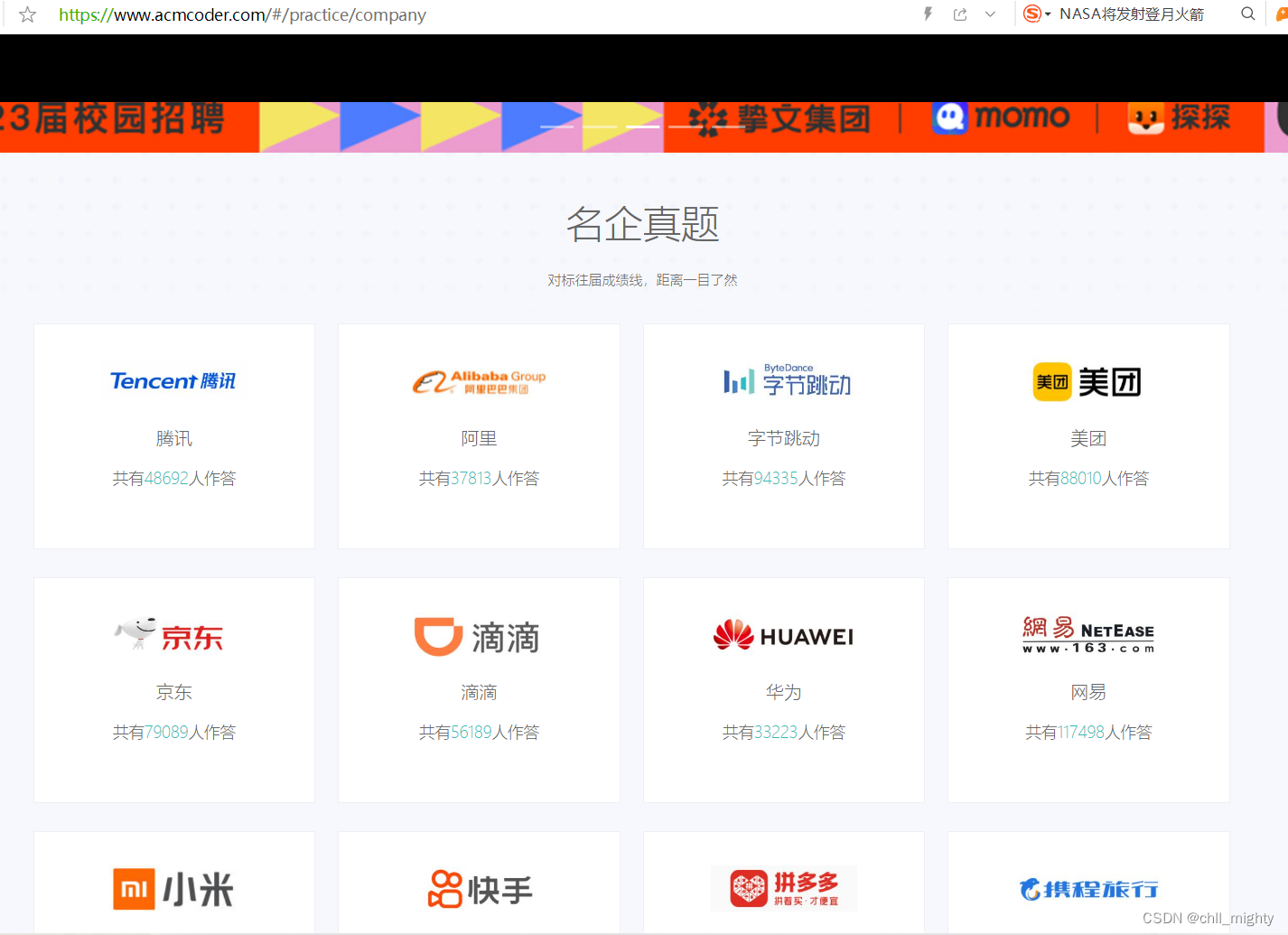Expand the chevron next to the share icon
Viewport: 1288px width, 935px height.
coord(990,14)
